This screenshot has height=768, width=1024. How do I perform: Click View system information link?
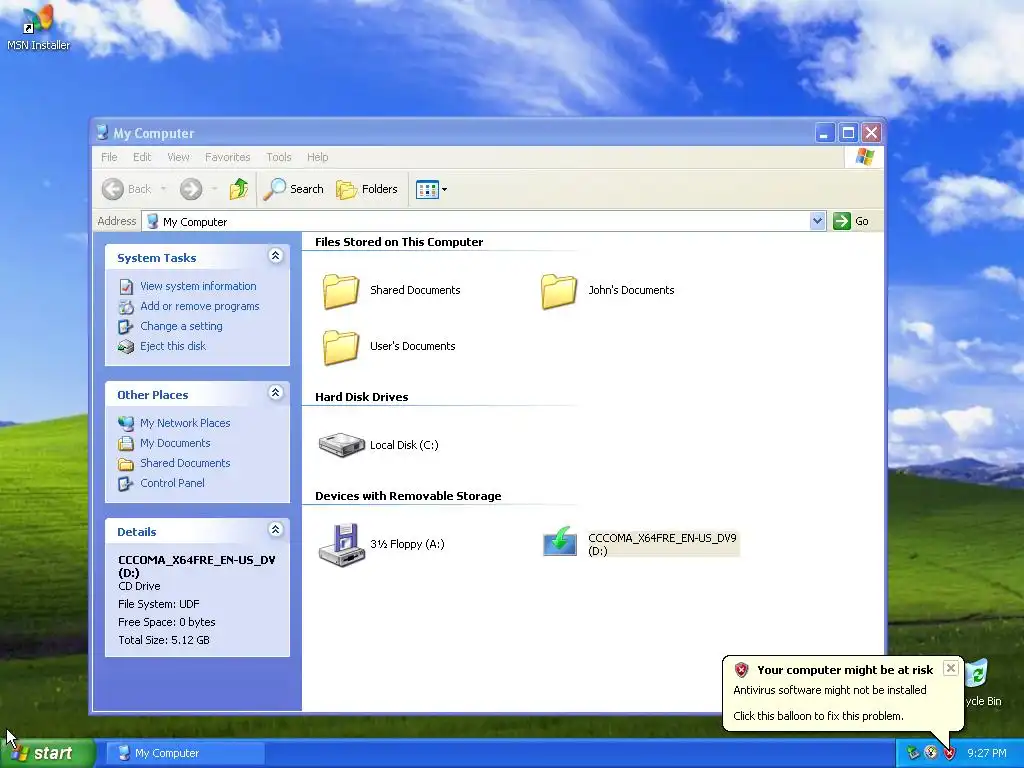tap(198, 286)
